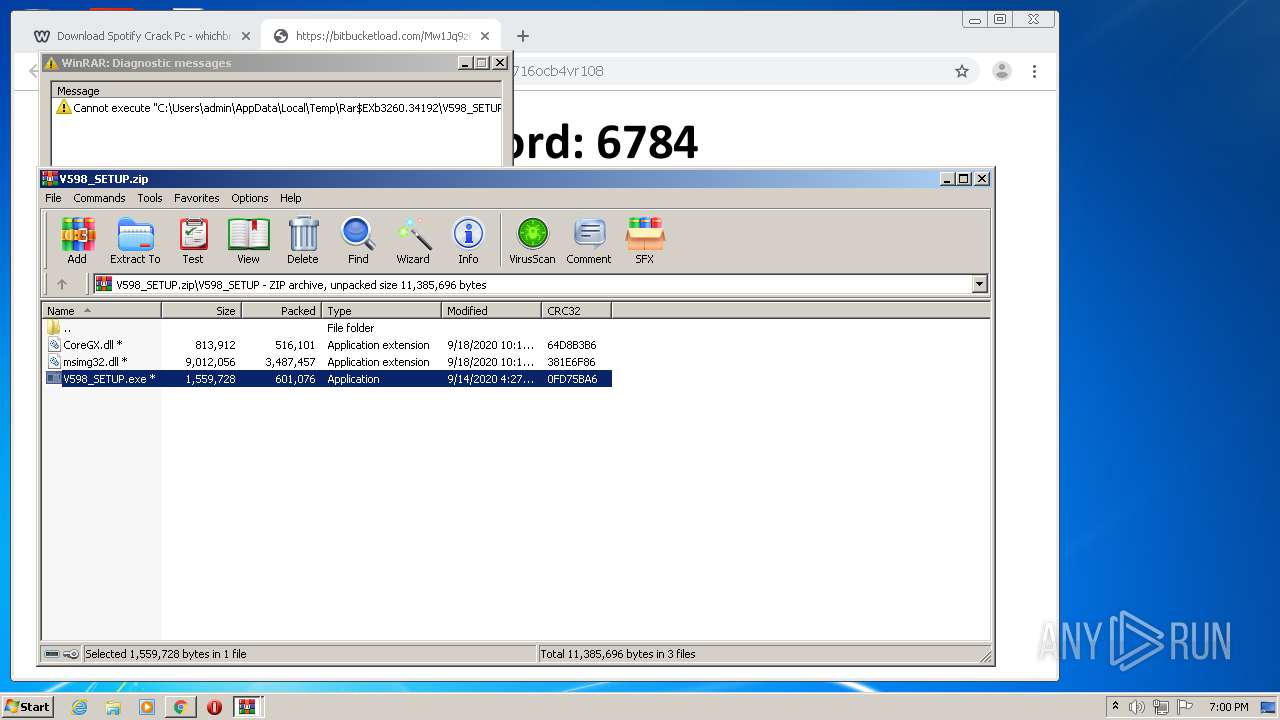The height and width of the screenshot is (720, 1280).
Task: Close the Download Spotify Crack tab
Action: click(x=246, y=36)
